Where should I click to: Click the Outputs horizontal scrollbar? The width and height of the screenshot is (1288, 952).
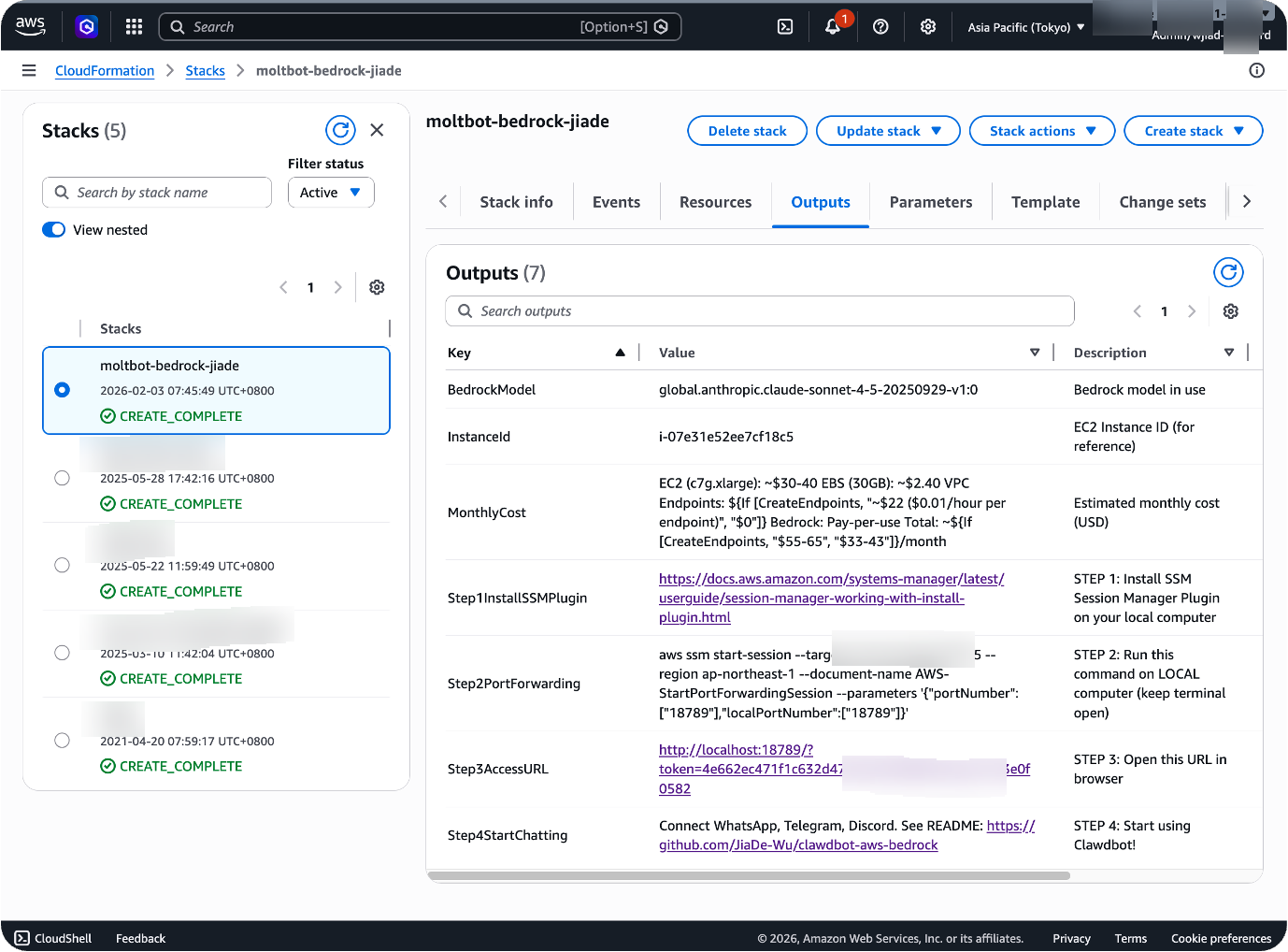click(x=749, y=876)
